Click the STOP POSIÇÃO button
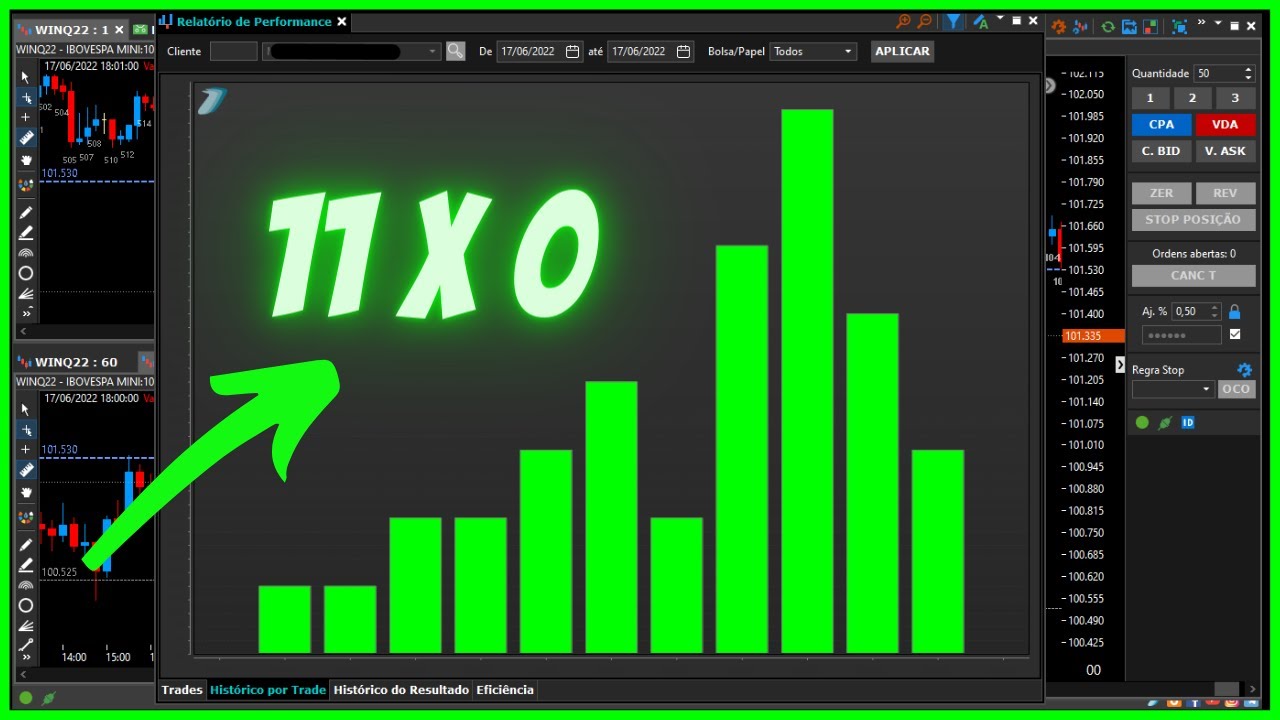The image size is (1280, 720). click(1193, 219)
